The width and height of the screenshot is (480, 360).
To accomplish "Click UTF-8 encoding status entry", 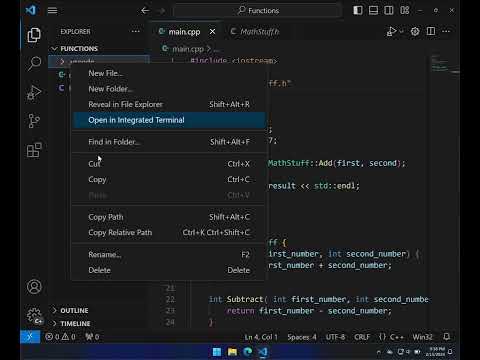I will point(335,337).
